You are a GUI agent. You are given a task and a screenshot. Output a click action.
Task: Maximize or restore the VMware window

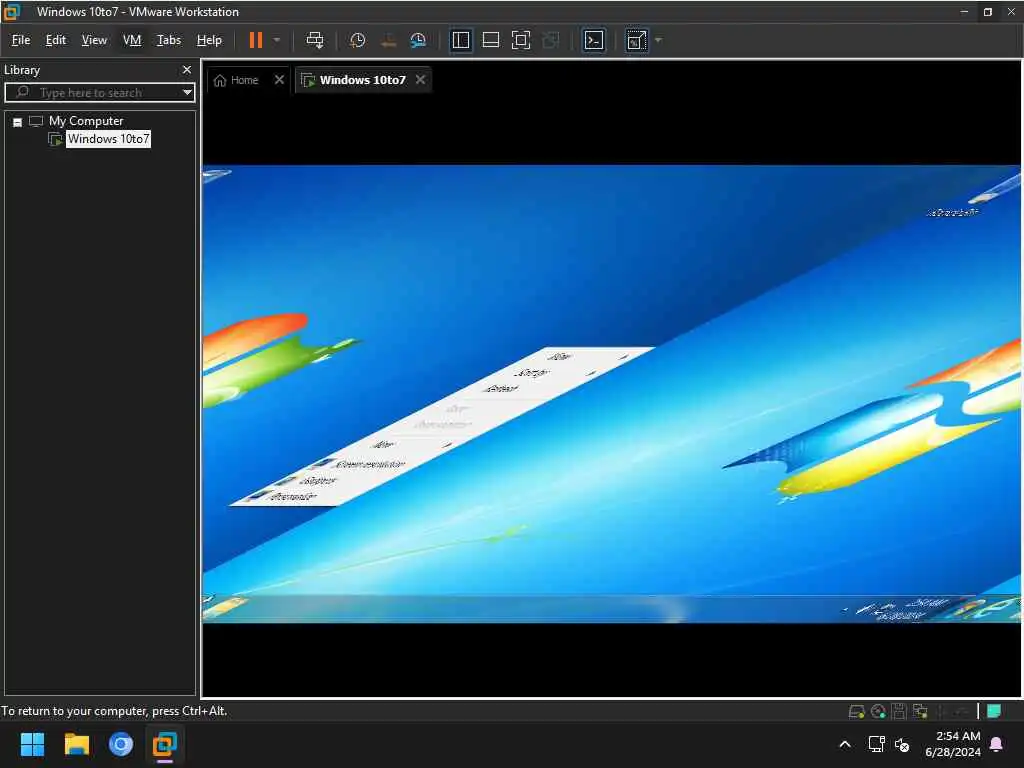(x=987, y=12)
